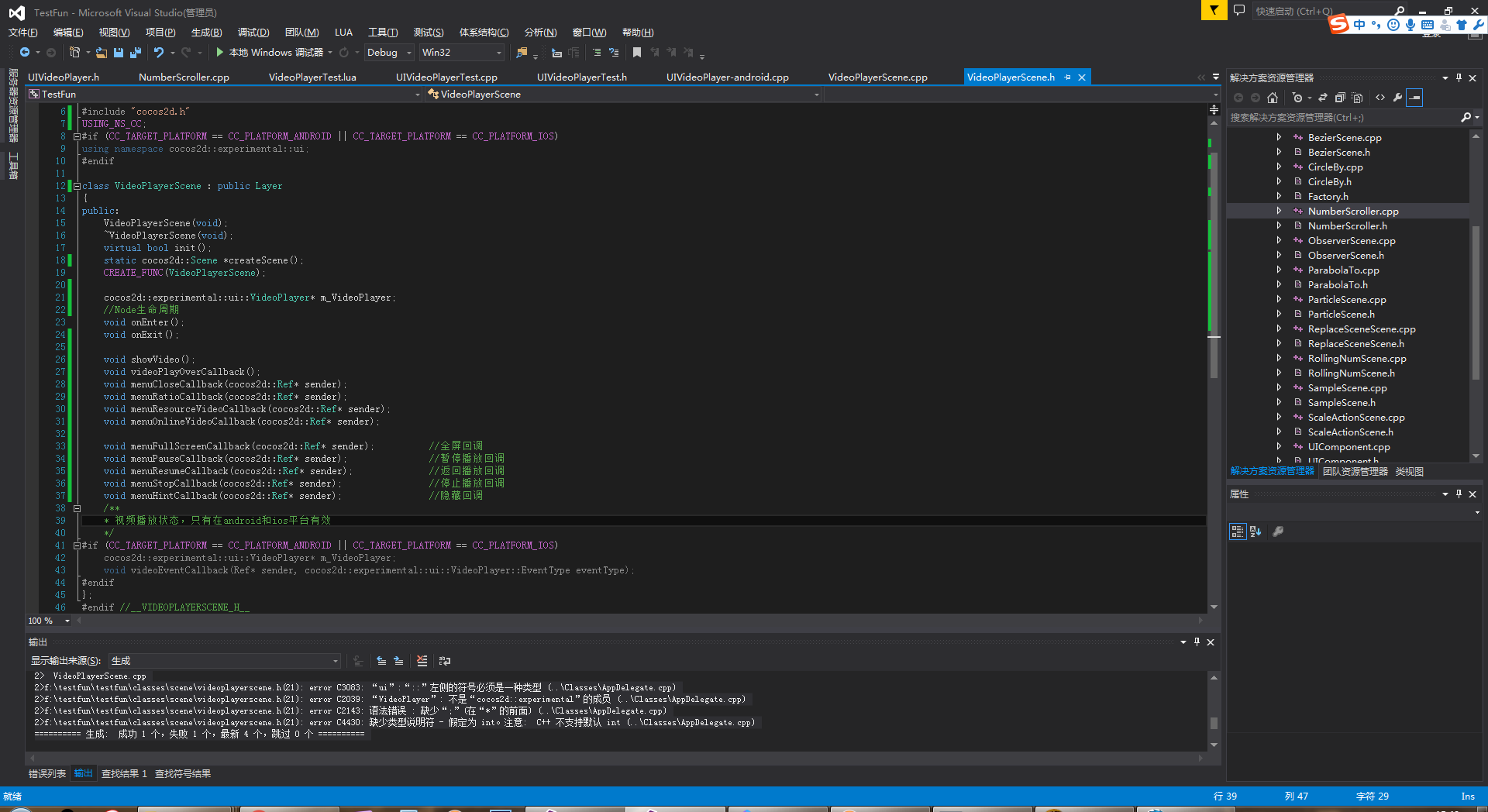Open the 类视图 Class View tab

(1409, 471)
